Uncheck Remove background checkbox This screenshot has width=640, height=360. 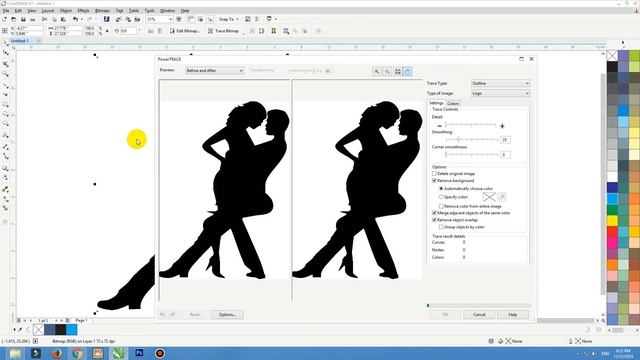pos(434,180)
